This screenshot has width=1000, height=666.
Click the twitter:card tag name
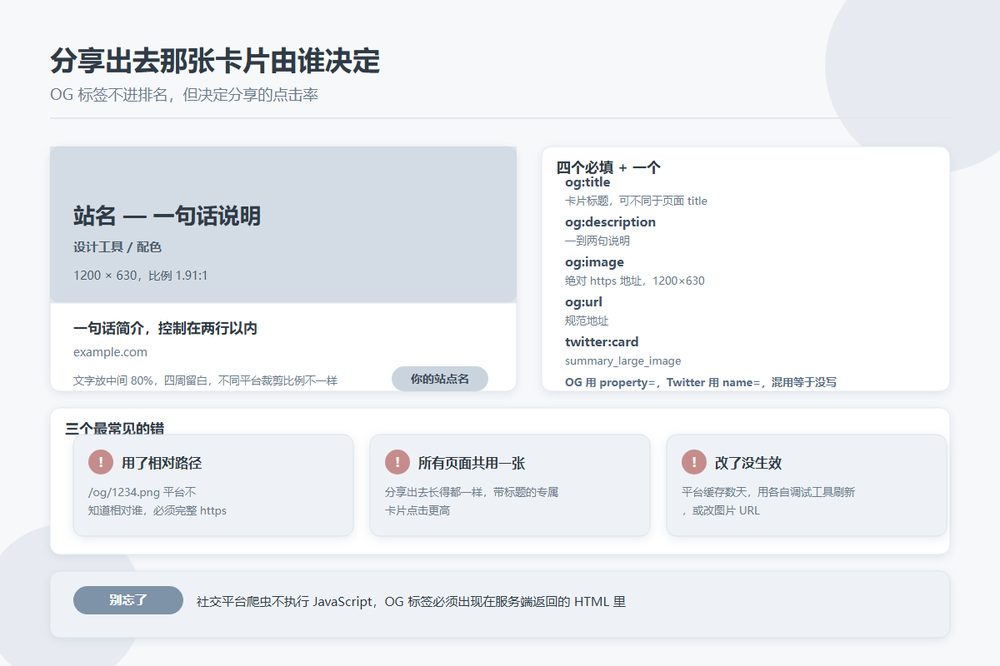(601, 342)
